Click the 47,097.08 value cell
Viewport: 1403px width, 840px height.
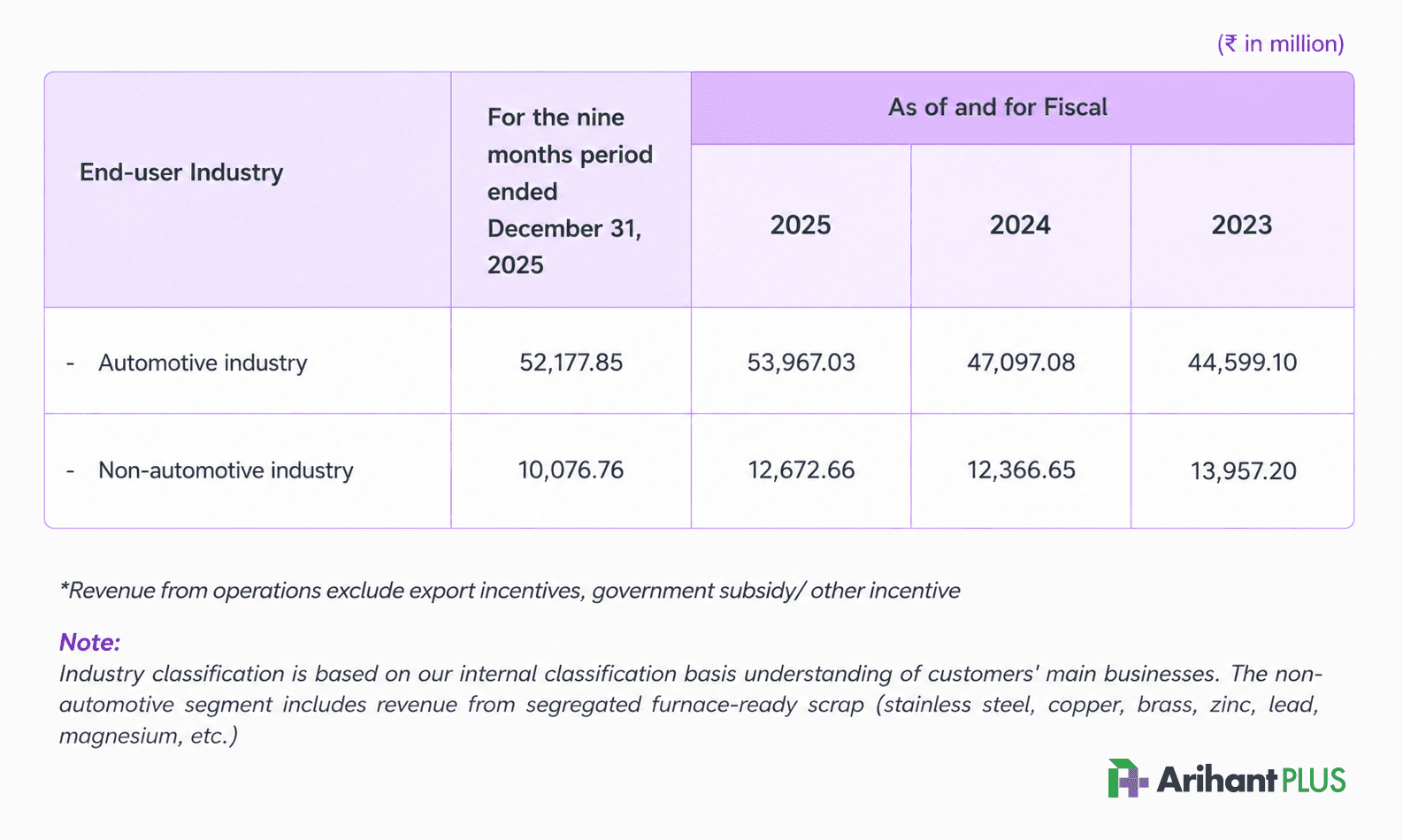tap(1021, 361)
